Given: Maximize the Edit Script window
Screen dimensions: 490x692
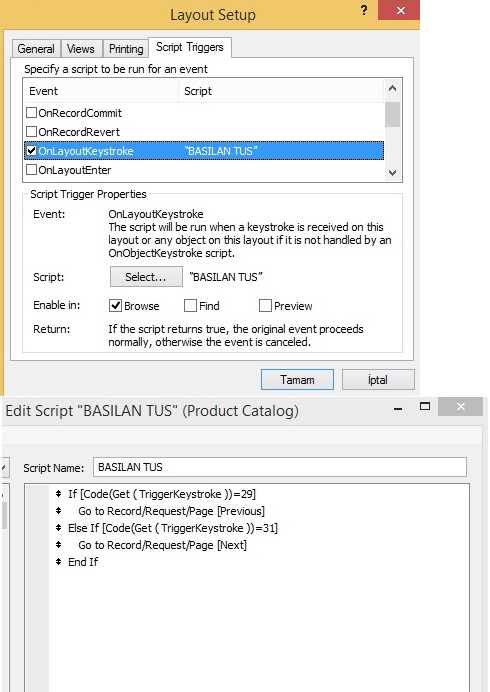Looking at the screenshot, I should tap(425, 406).
